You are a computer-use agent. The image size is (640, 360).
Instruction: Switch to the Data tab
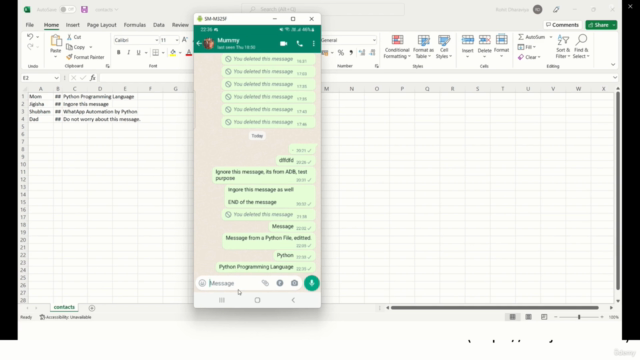pyautogui.click(x=159, y=25)
